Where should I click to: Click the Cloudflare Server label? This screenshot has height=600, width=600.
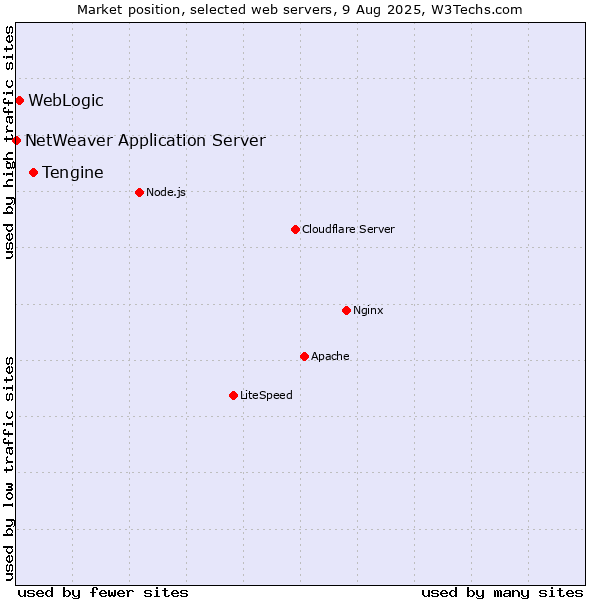[348, 229]
